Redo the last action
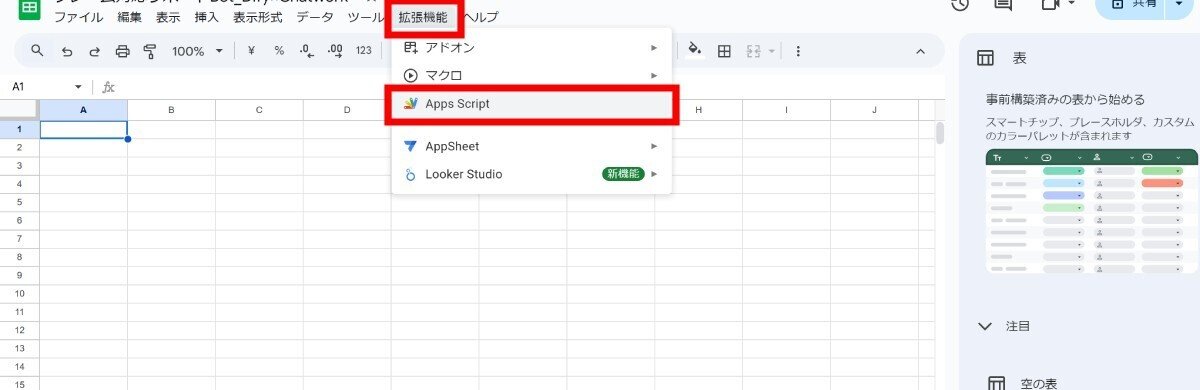This screenshot has height=390, width=1200. point(95,51)
